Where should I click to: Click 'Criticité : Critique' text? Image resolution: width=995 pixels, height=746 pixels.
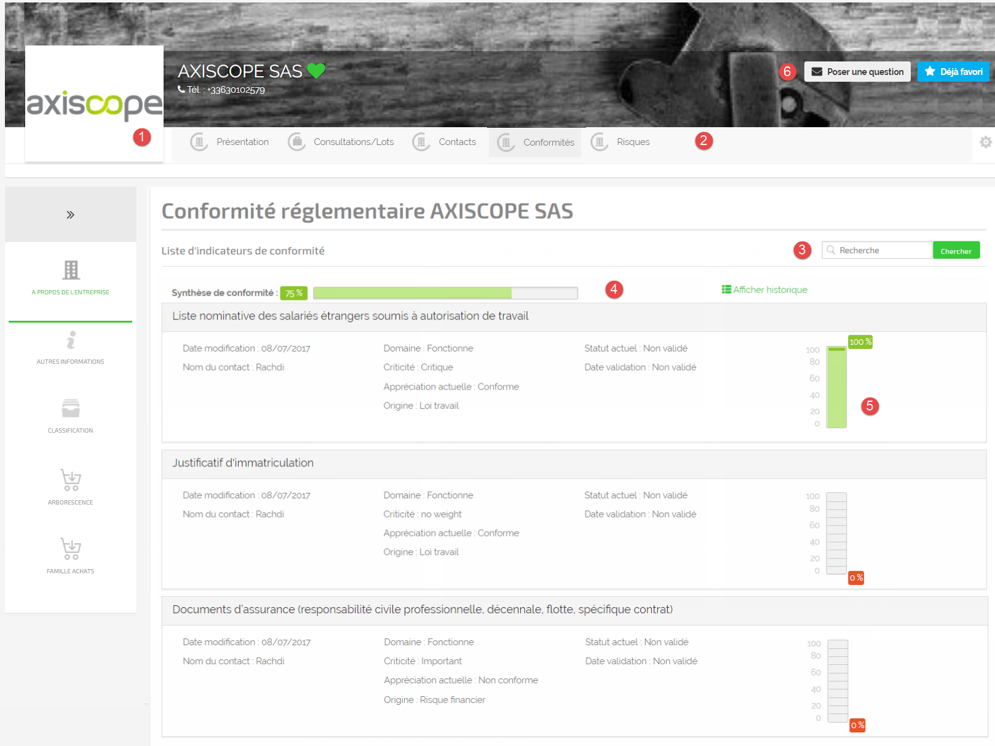pos(418,367)
